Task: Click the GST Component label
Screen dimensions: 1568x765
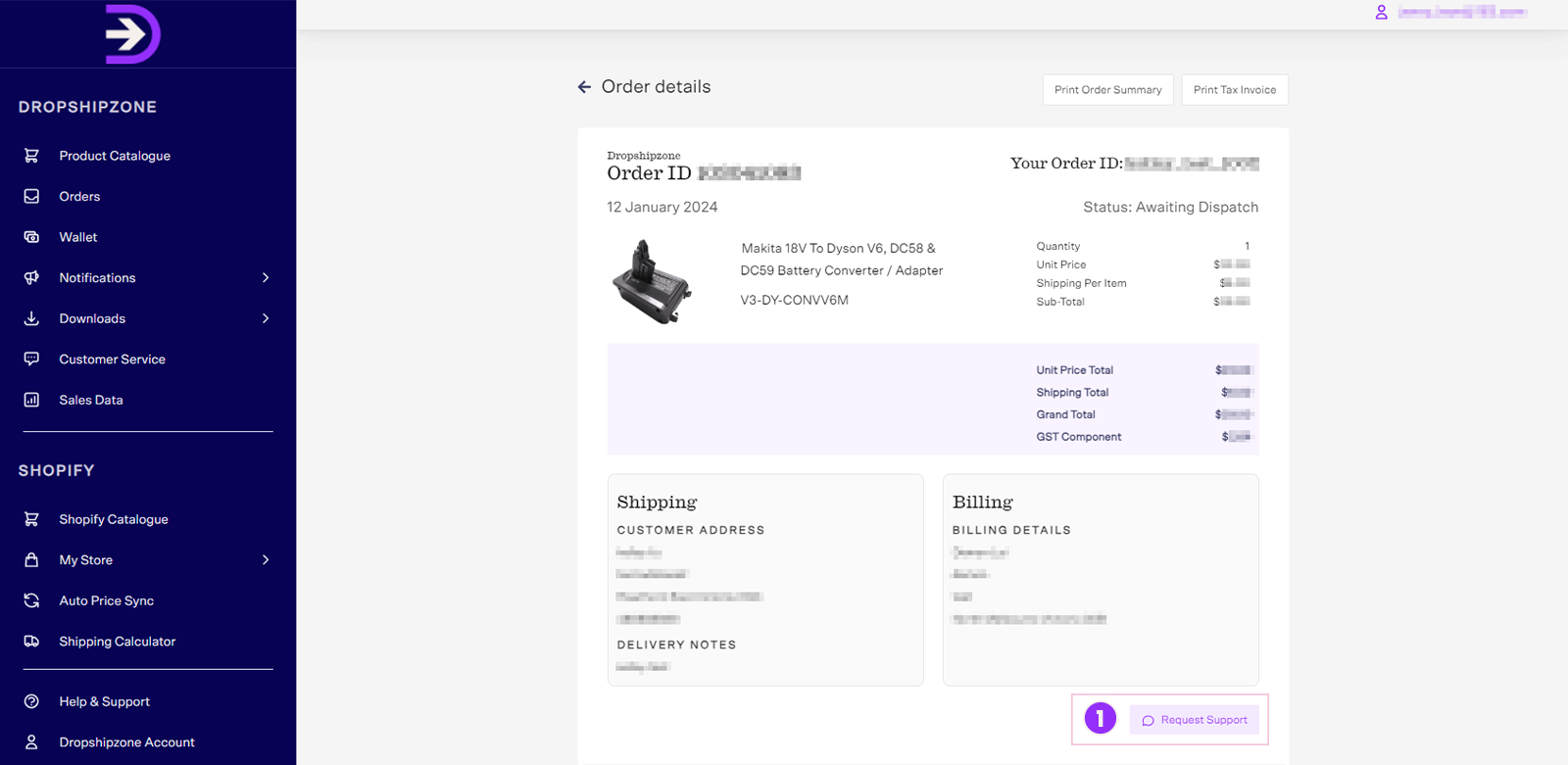Action: [x=1079, y=437]
